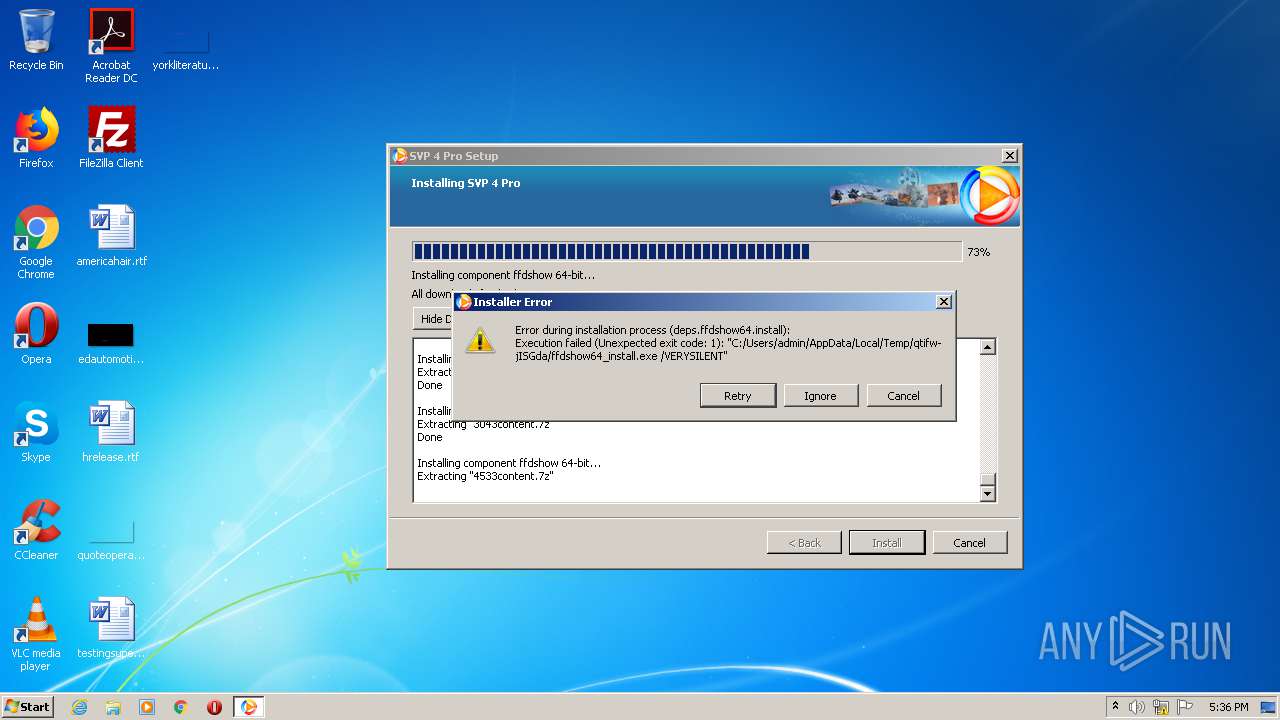Open Internet Explorer from the taskbar
The image size is (1280, 720).
click(79, 707)
